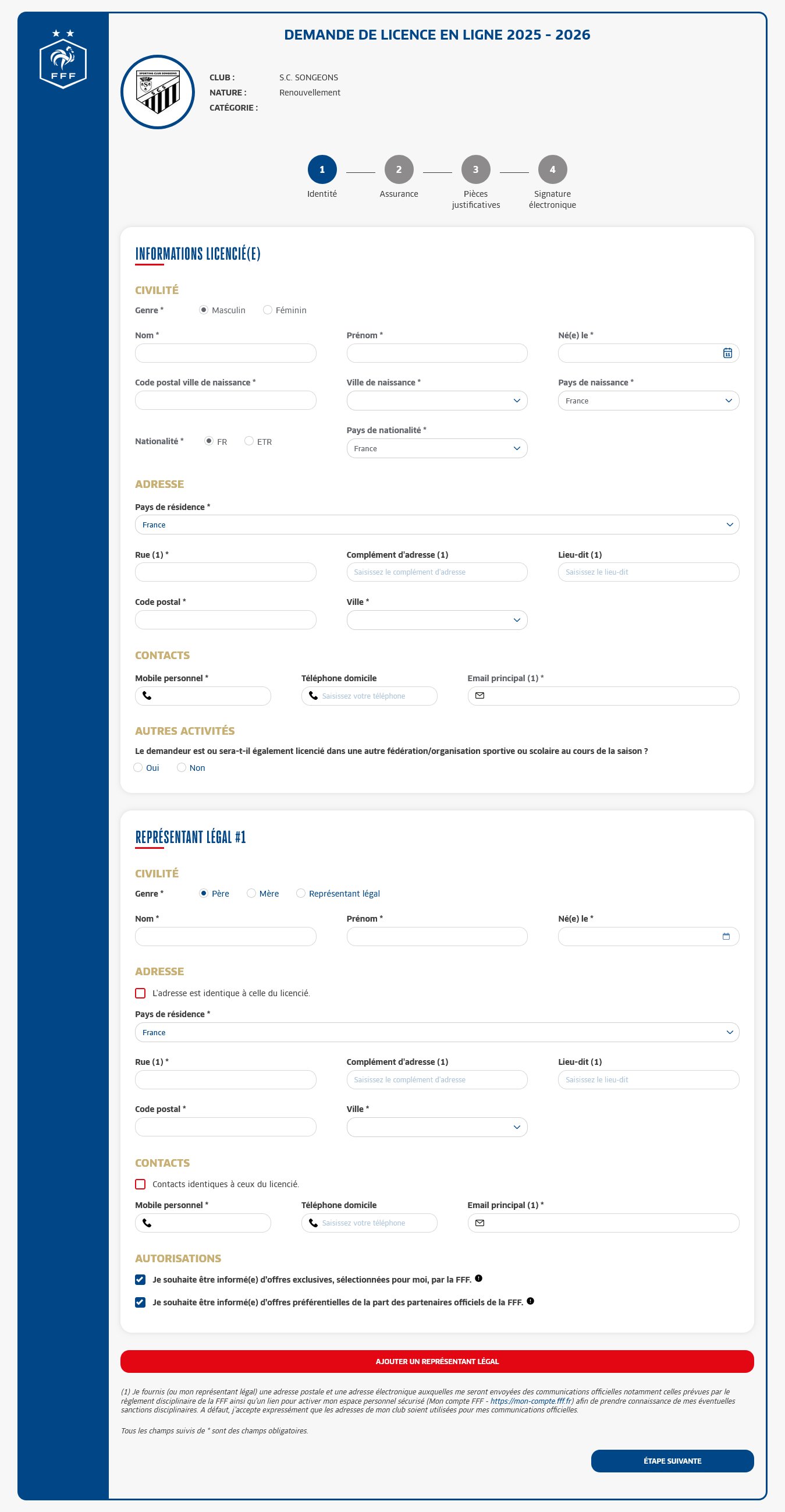Click the phone icon in representative Téléphone domicile
Viewport: 785px width, 1512px height.
pos(313,1223)
